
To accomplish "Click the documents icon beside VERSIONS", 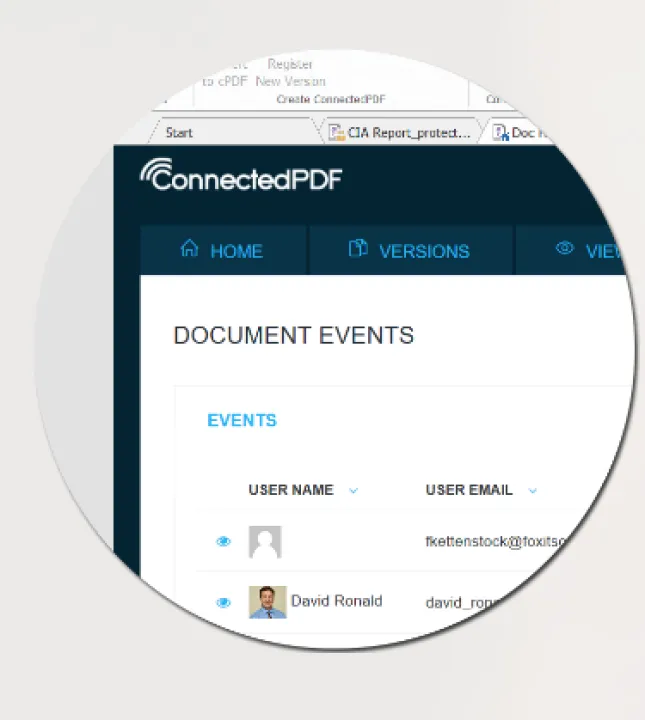I will [358, 248].
